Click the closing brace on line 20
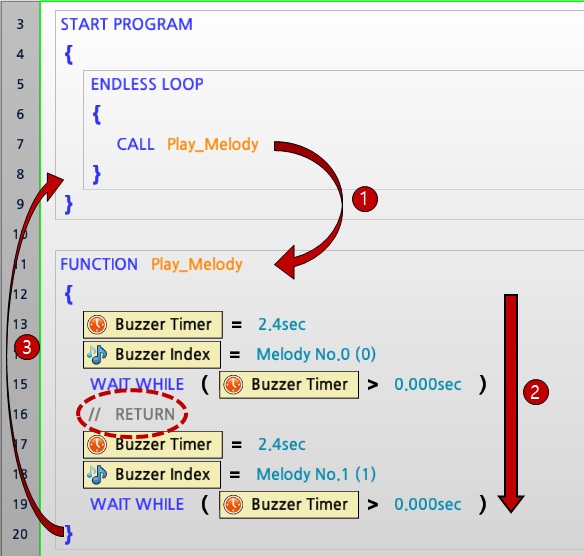Screen dimensions: 584x556 pyautogui.click(x=69, y=534)
